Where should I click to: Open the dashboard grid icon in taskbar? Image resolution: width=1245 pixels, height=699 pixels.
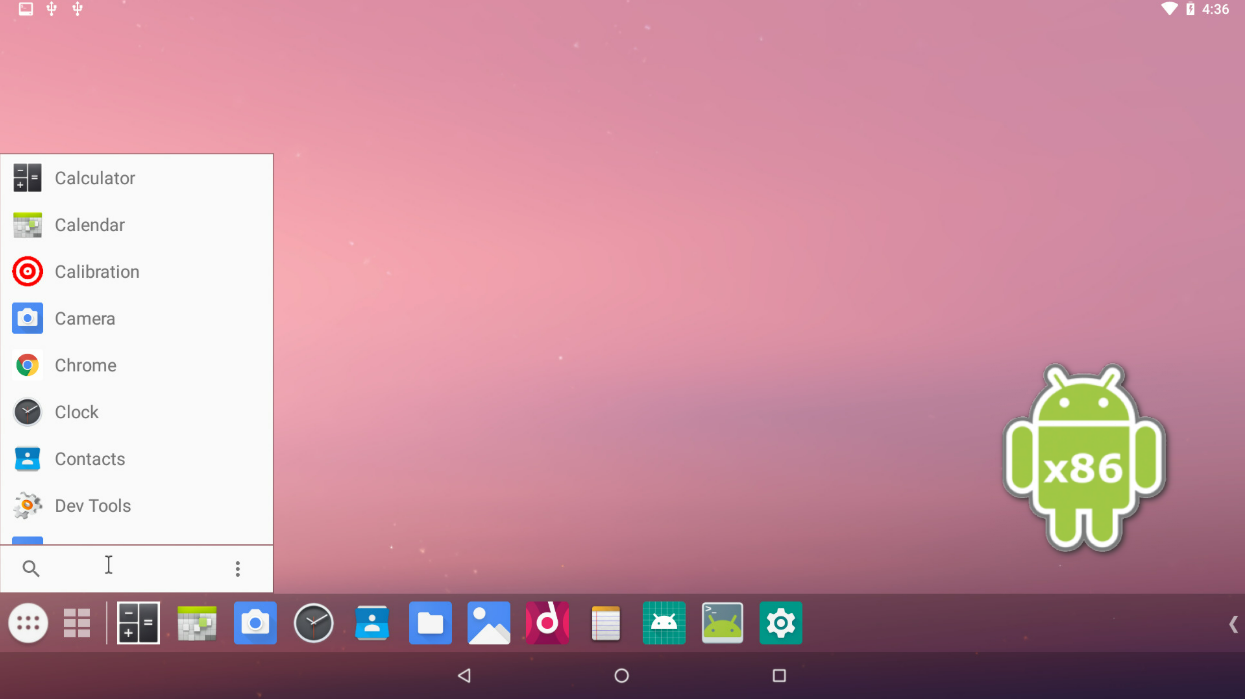(77, 623)
